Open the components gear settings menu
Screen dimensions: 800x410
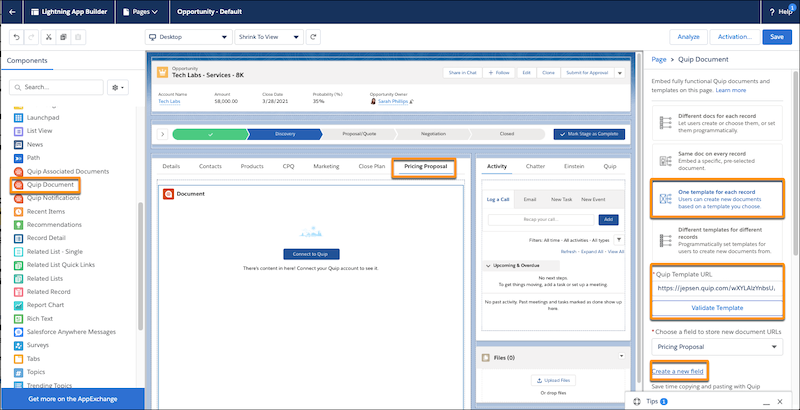pos(117,88)
